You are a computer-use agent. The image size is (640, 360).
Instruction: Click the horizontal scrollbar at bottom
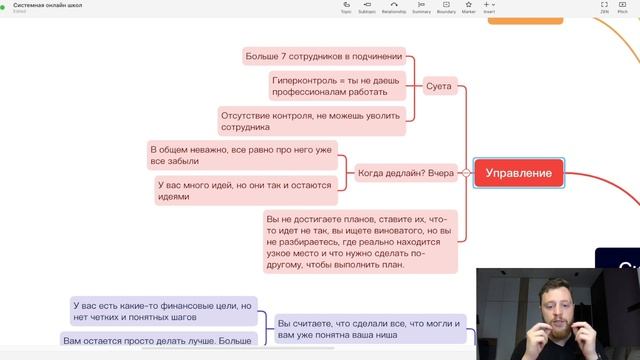(x=238, y=349)
